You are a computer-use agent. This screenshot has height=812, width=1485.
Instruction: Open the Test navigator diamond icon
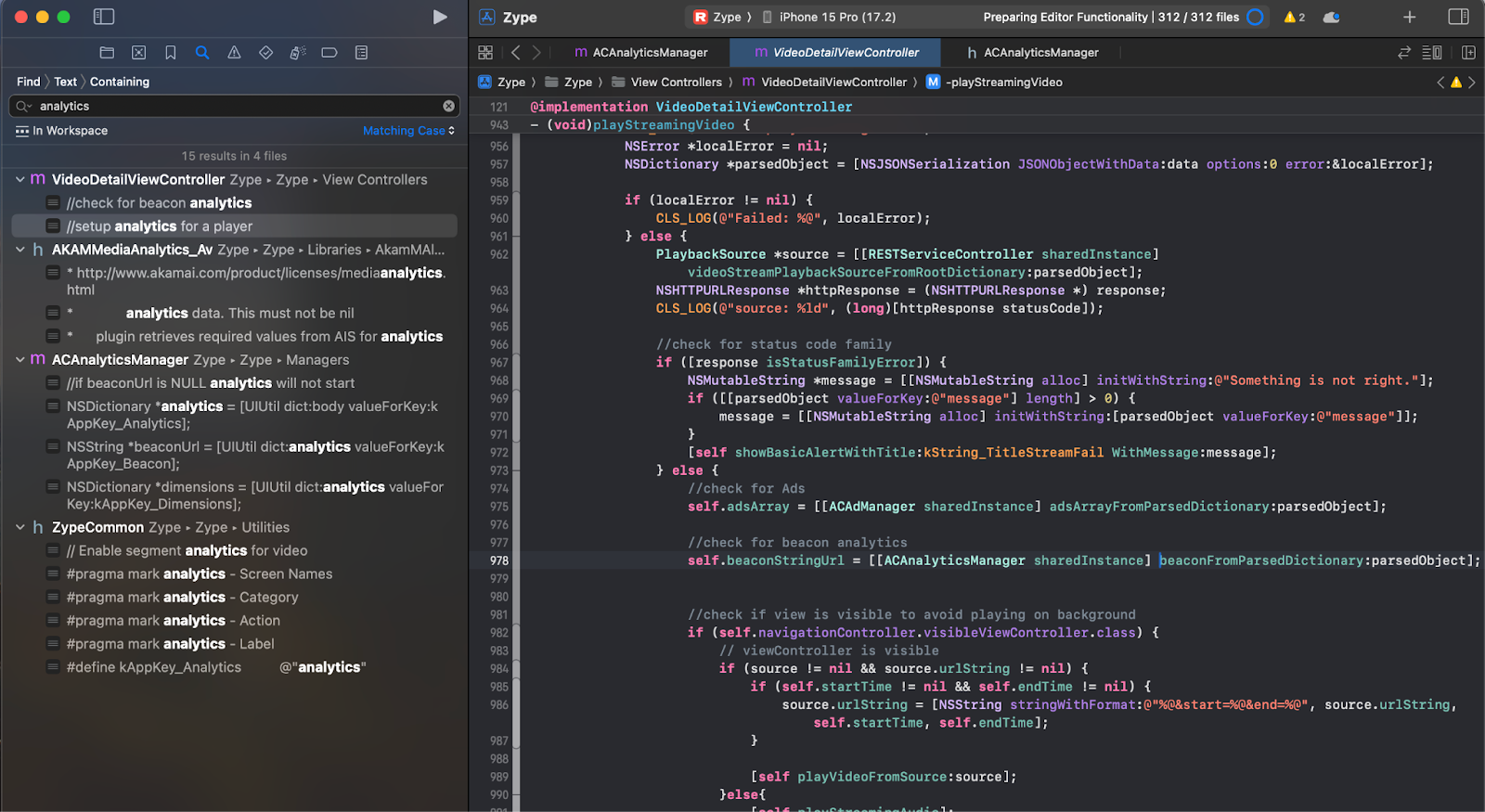tap(265, 53)
